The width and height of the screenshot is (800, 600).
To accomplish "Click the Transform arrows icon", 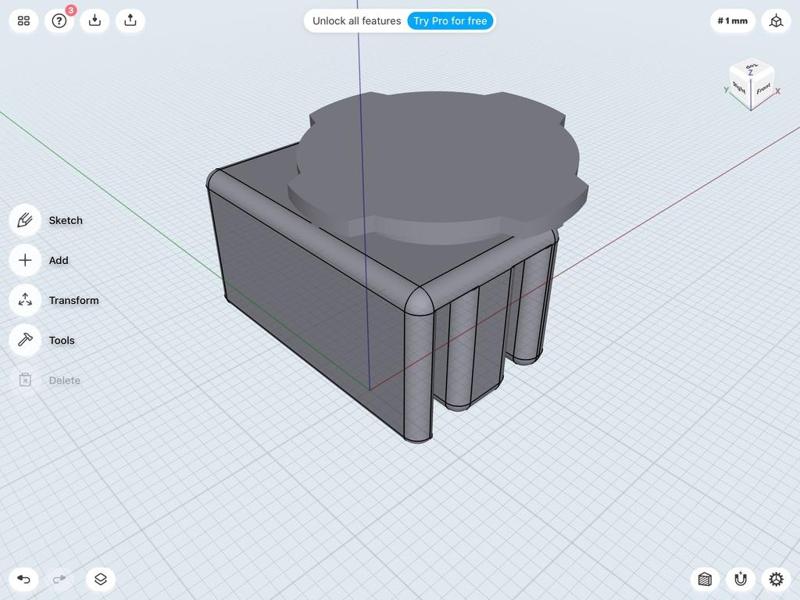I will [x=25, y=300].
